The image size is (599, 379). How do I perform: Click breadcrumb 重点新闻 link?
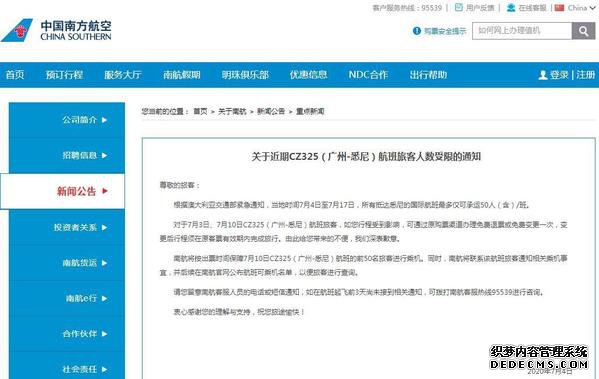310,111
